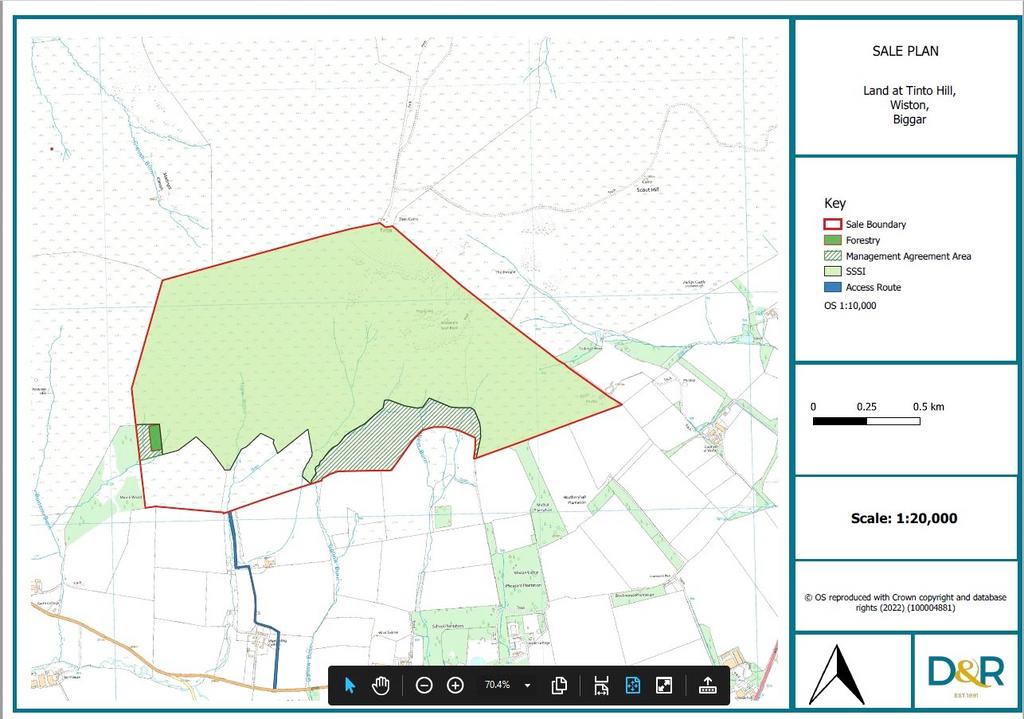Open the page thumbnails icon
1024x719 pixels.
(x=558, y=685)
